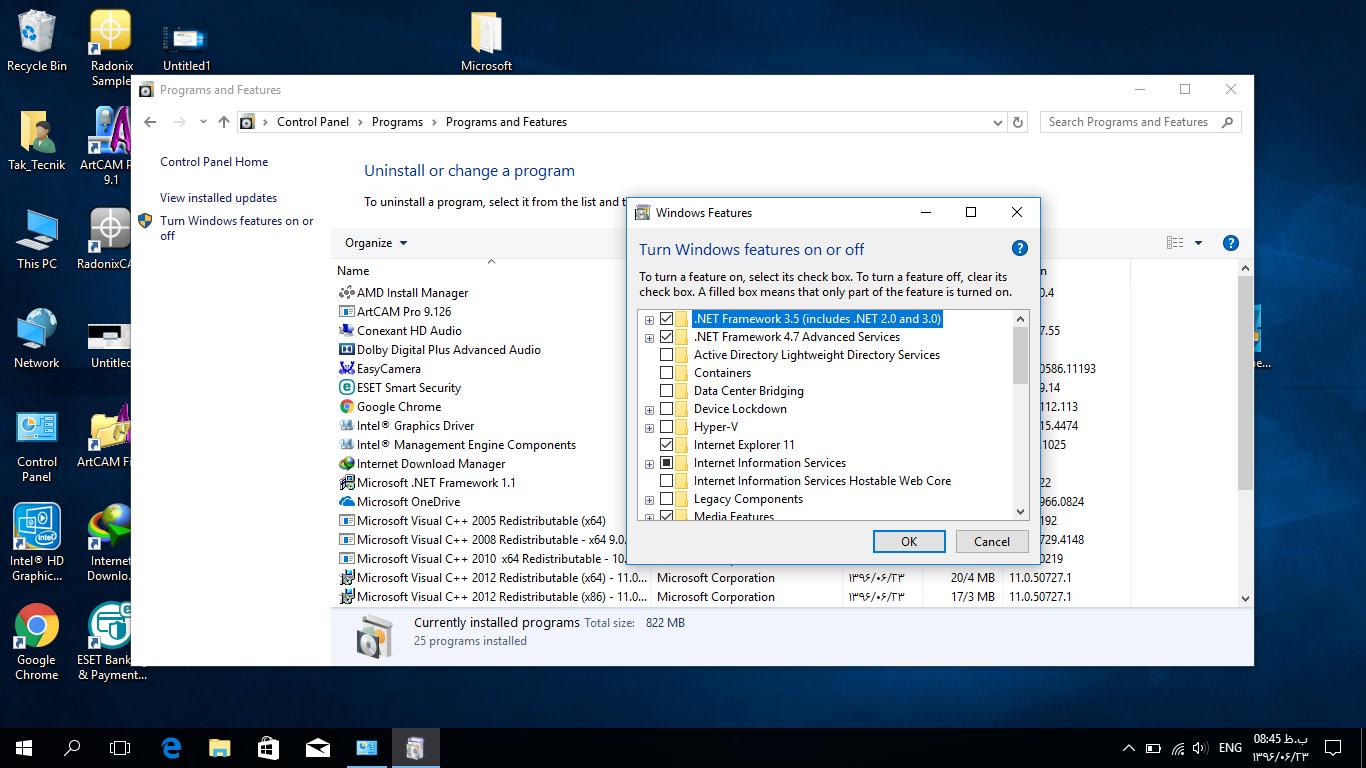Open the Action Center notification icon

pos(1333,748)
